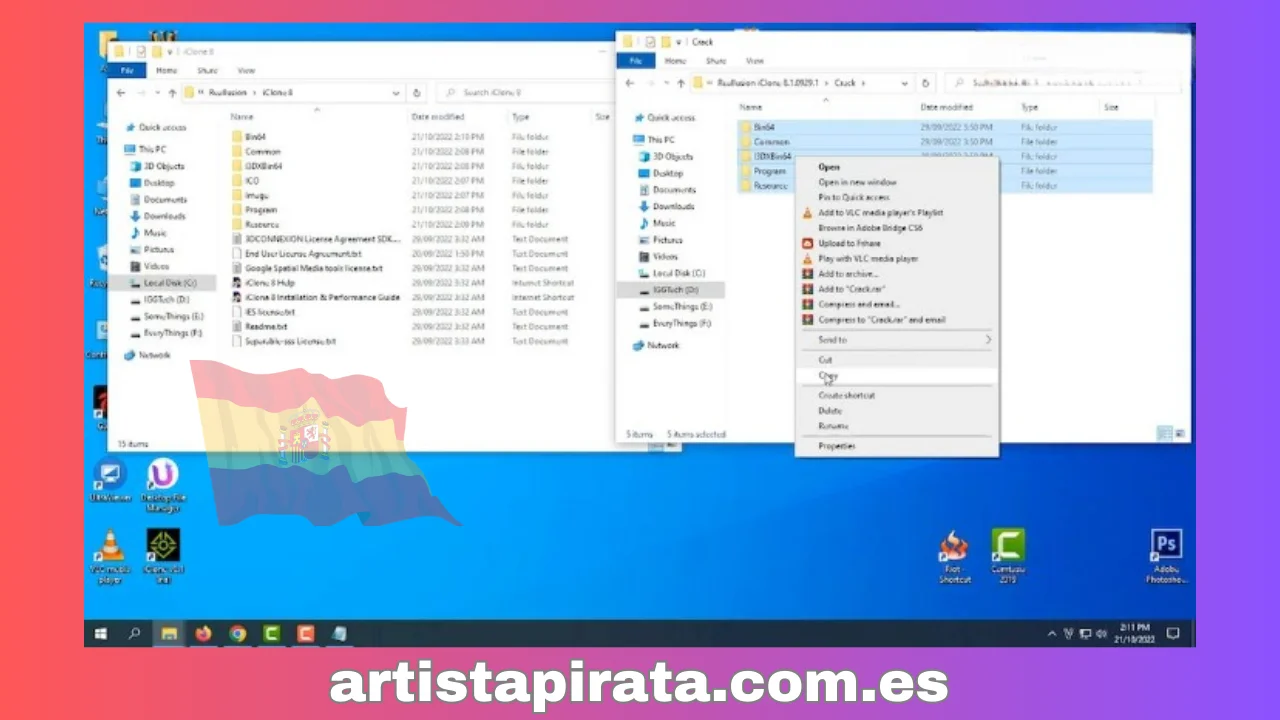Launch Firefox from the taskbar
This screenshot has height=720, width=1280.
pyautogui.click(x=204, y=633)
